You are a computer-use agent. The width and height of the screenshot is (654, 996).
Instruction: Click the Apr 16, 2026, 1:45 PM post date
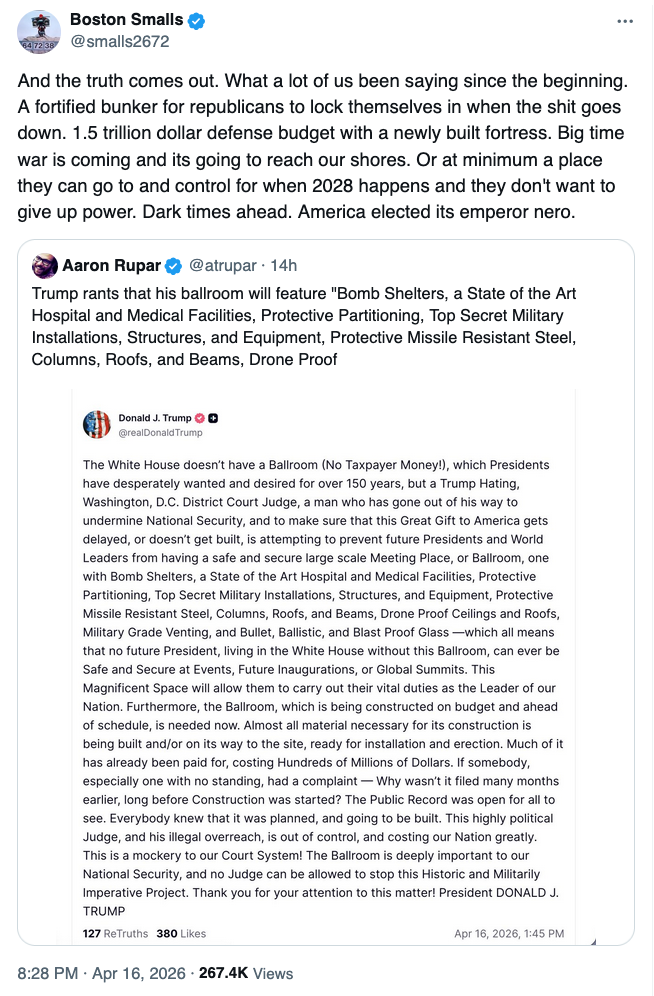click(509, 933)
